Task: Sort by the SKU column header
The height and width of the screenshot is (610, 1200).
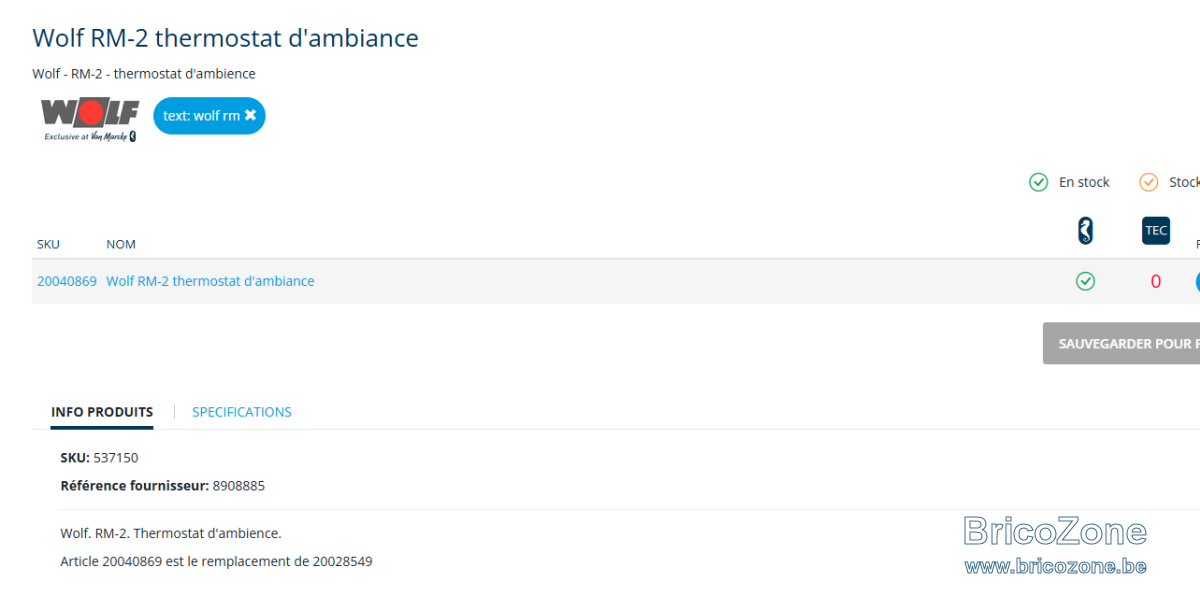Action: [x=48, y=244]
